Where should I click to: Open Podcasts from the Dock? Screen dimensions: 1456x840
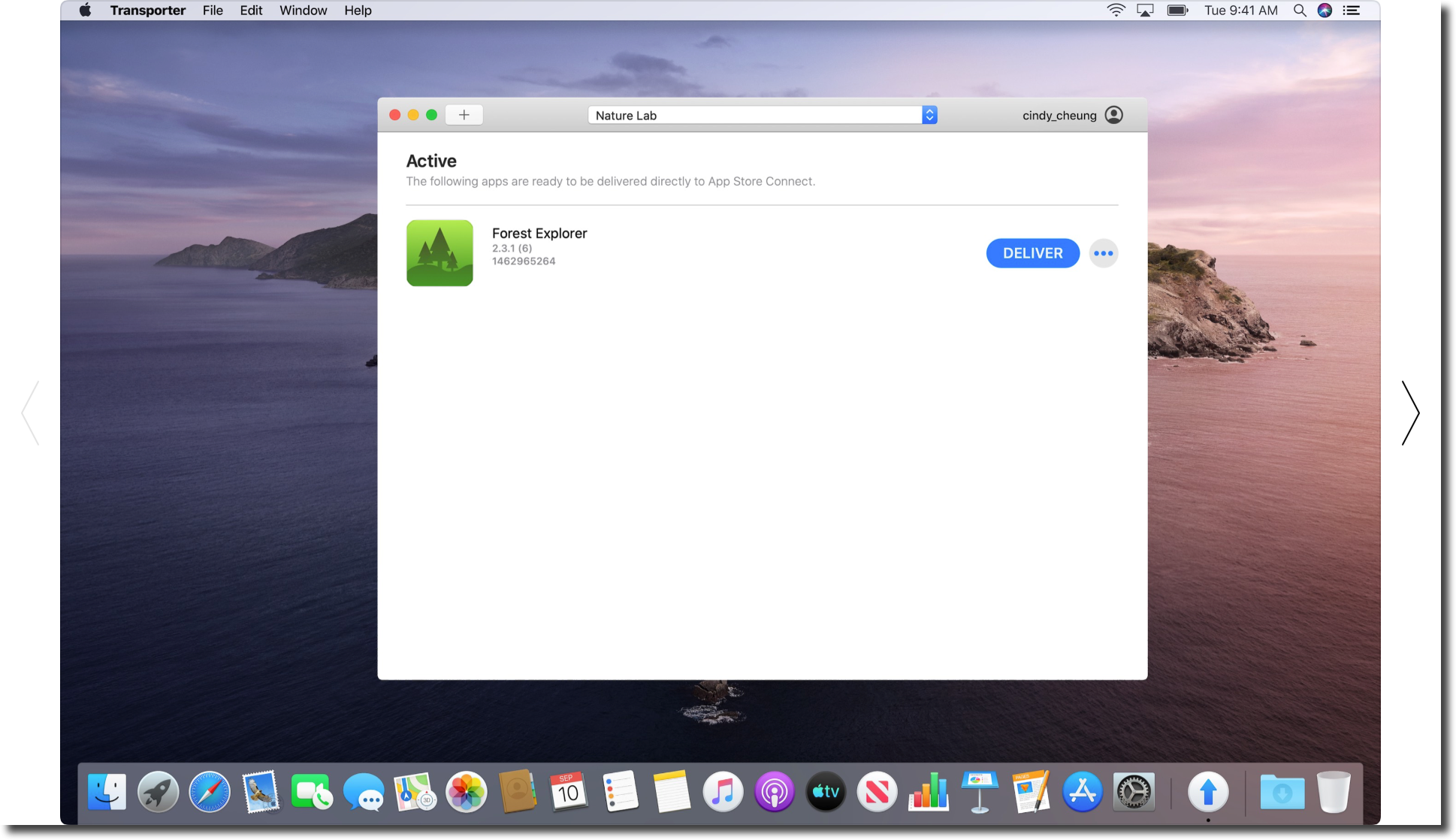775,792
